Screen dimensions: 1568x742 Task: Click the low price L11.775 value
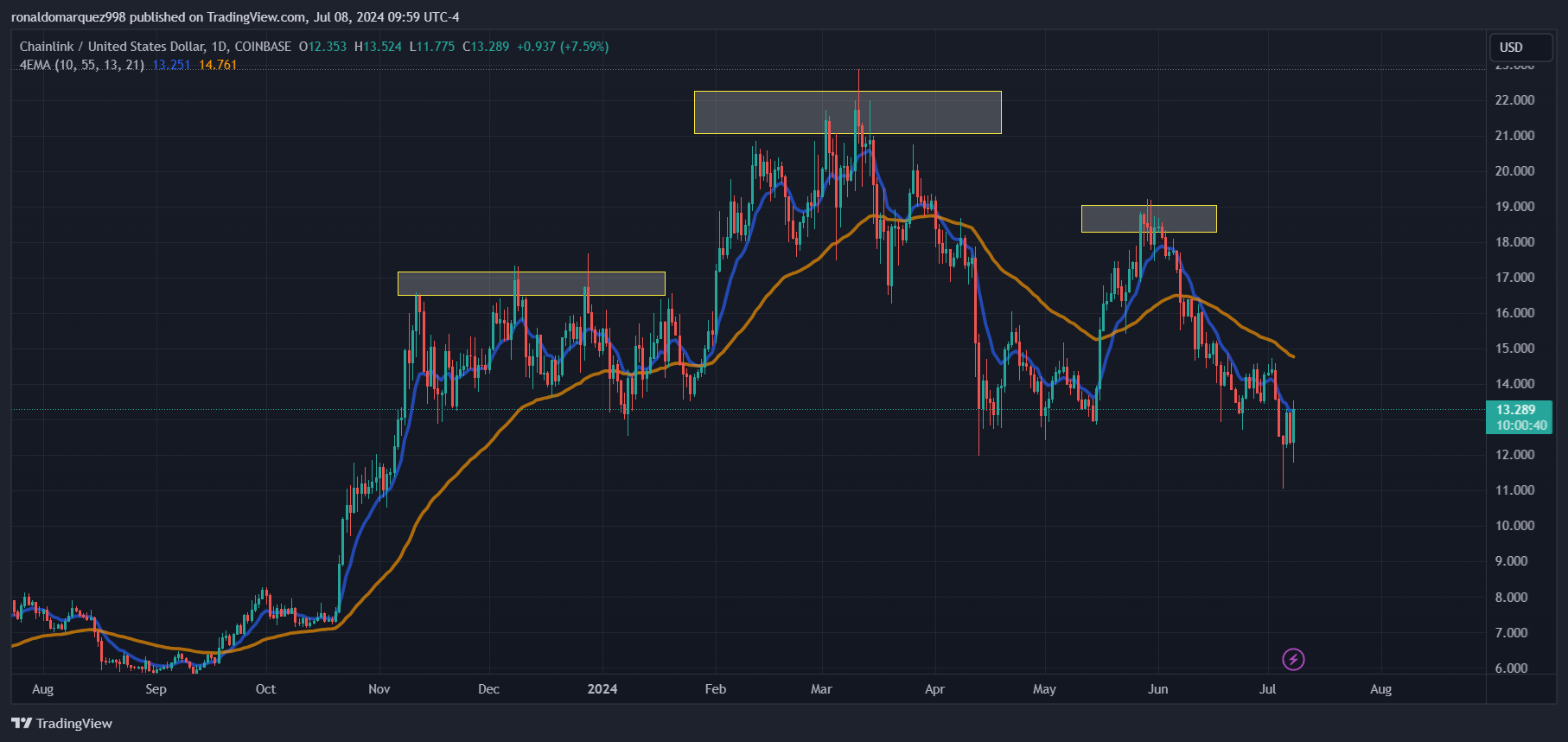(x=432, y=47)
